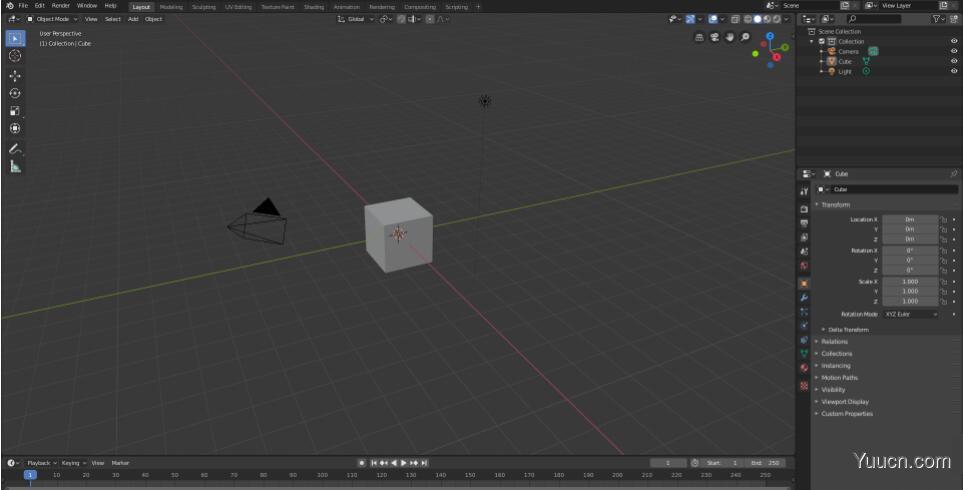Select the Move tool
963x490 pixels.
tap(15, 76)
